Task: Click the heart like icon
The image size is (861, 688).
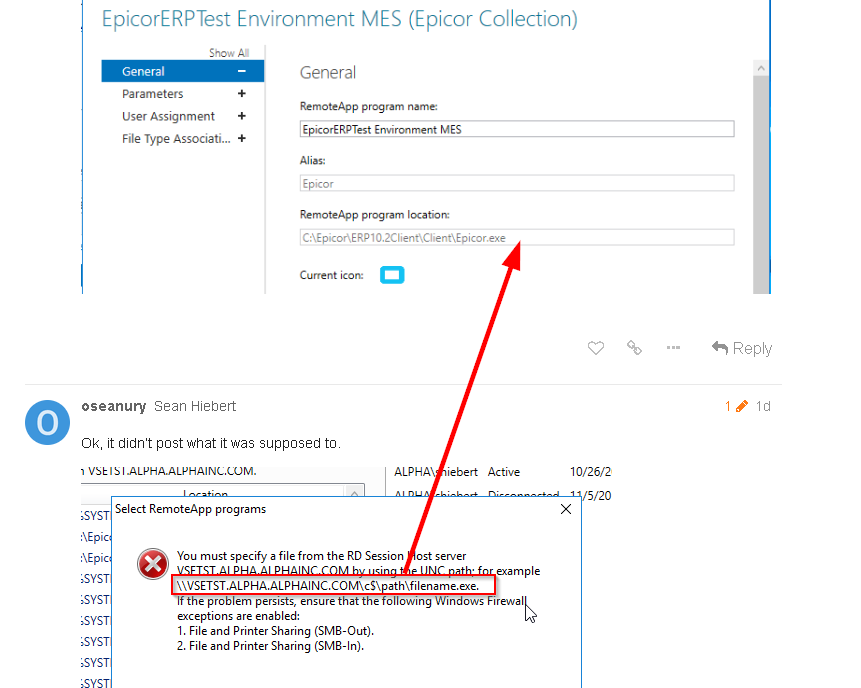Action: [x=596, y=348]
